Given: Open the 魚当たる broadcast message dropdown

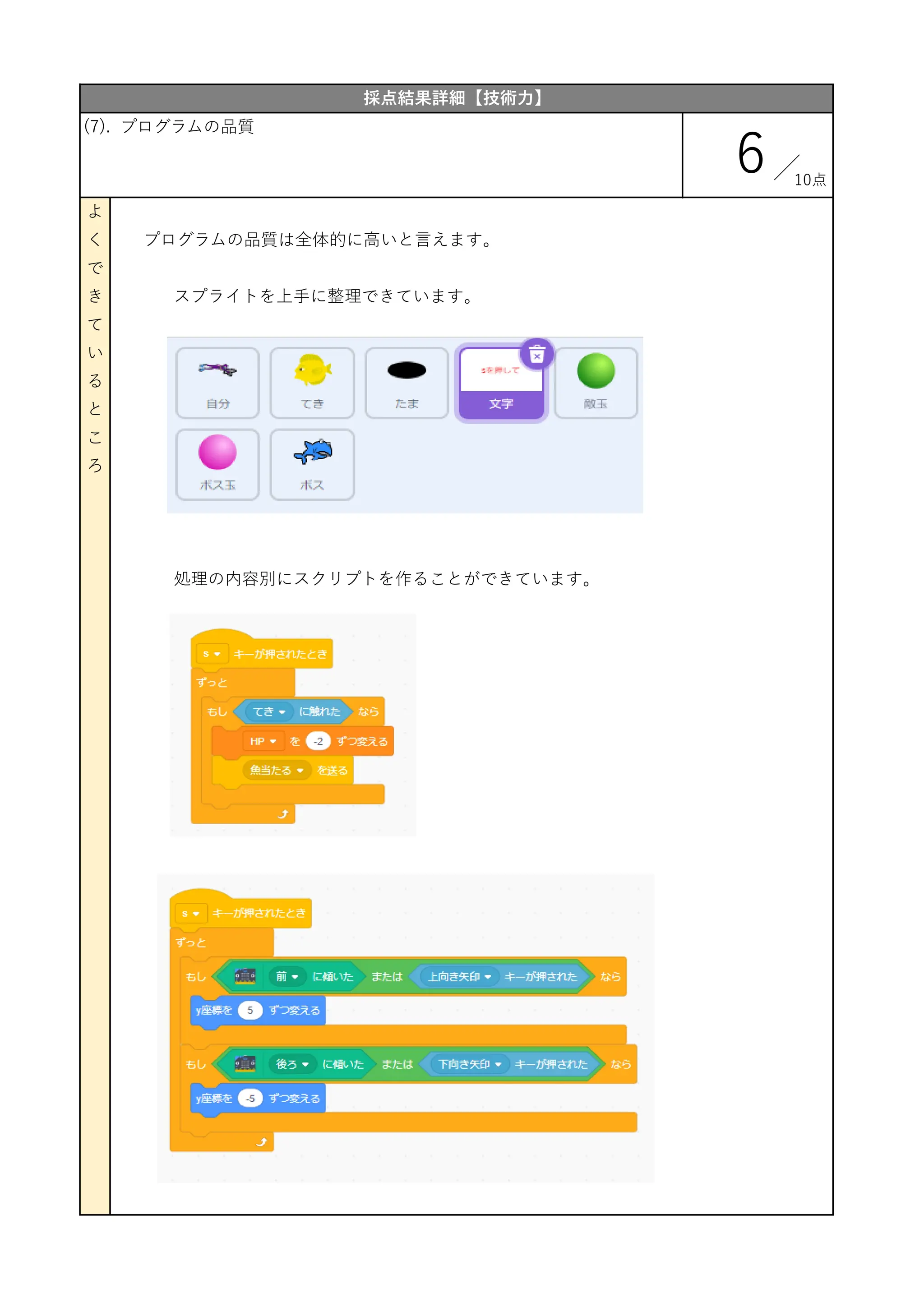Looking at the screenshot, I should (x=277, y=770).
